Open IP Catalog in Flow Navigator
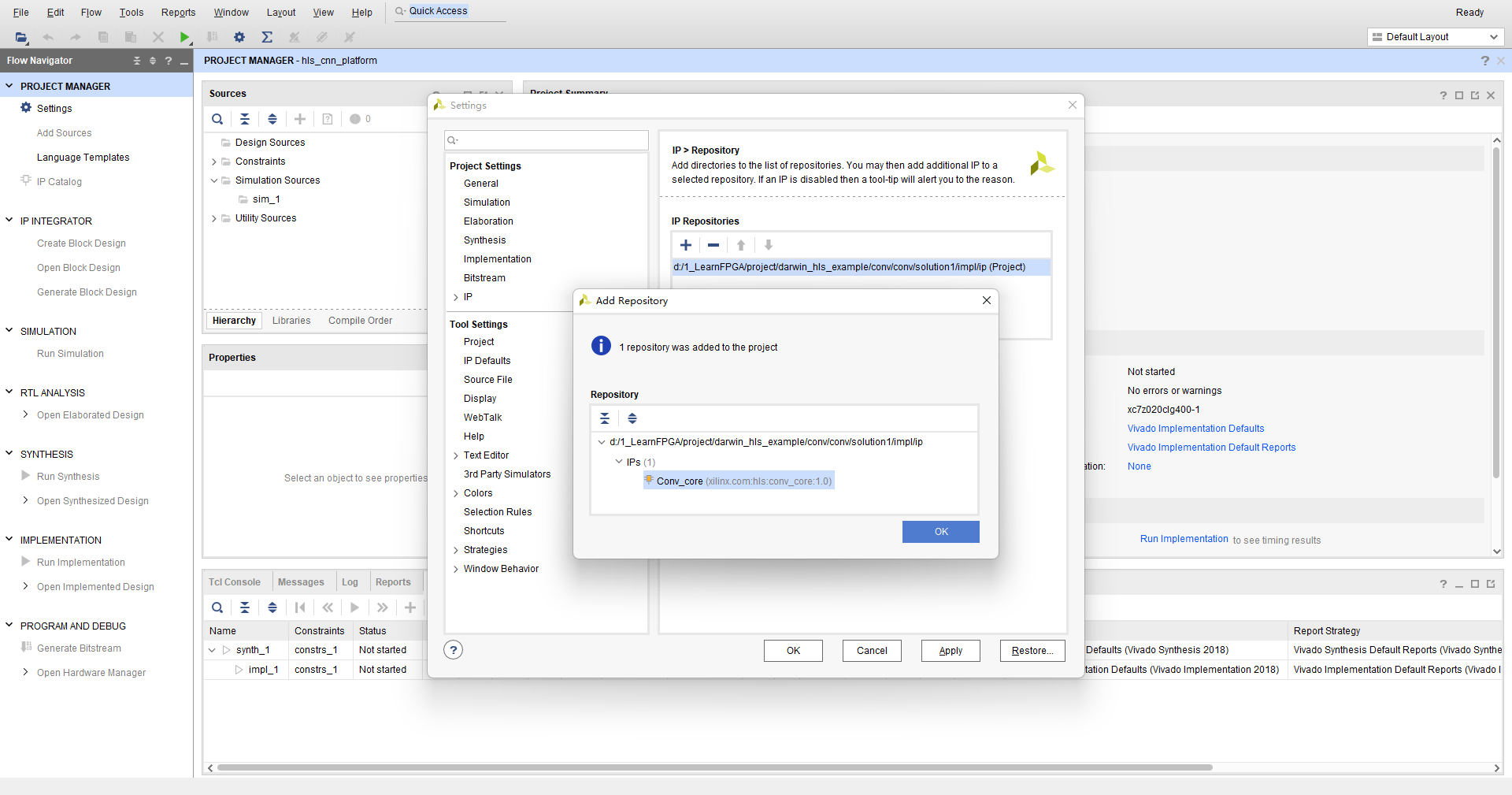 (59, 182)
